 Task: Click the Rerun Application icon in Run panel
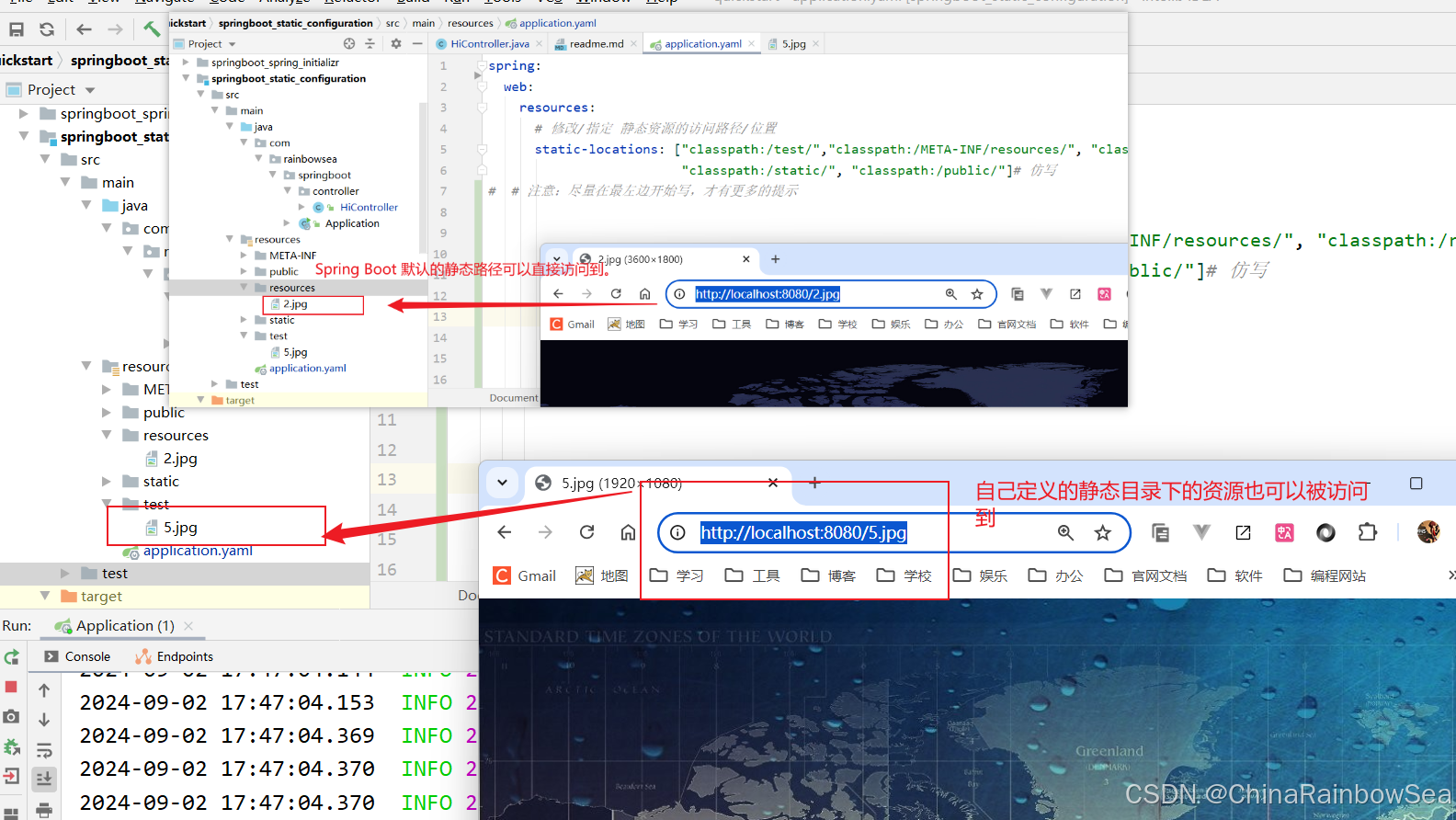pos(11,657)
